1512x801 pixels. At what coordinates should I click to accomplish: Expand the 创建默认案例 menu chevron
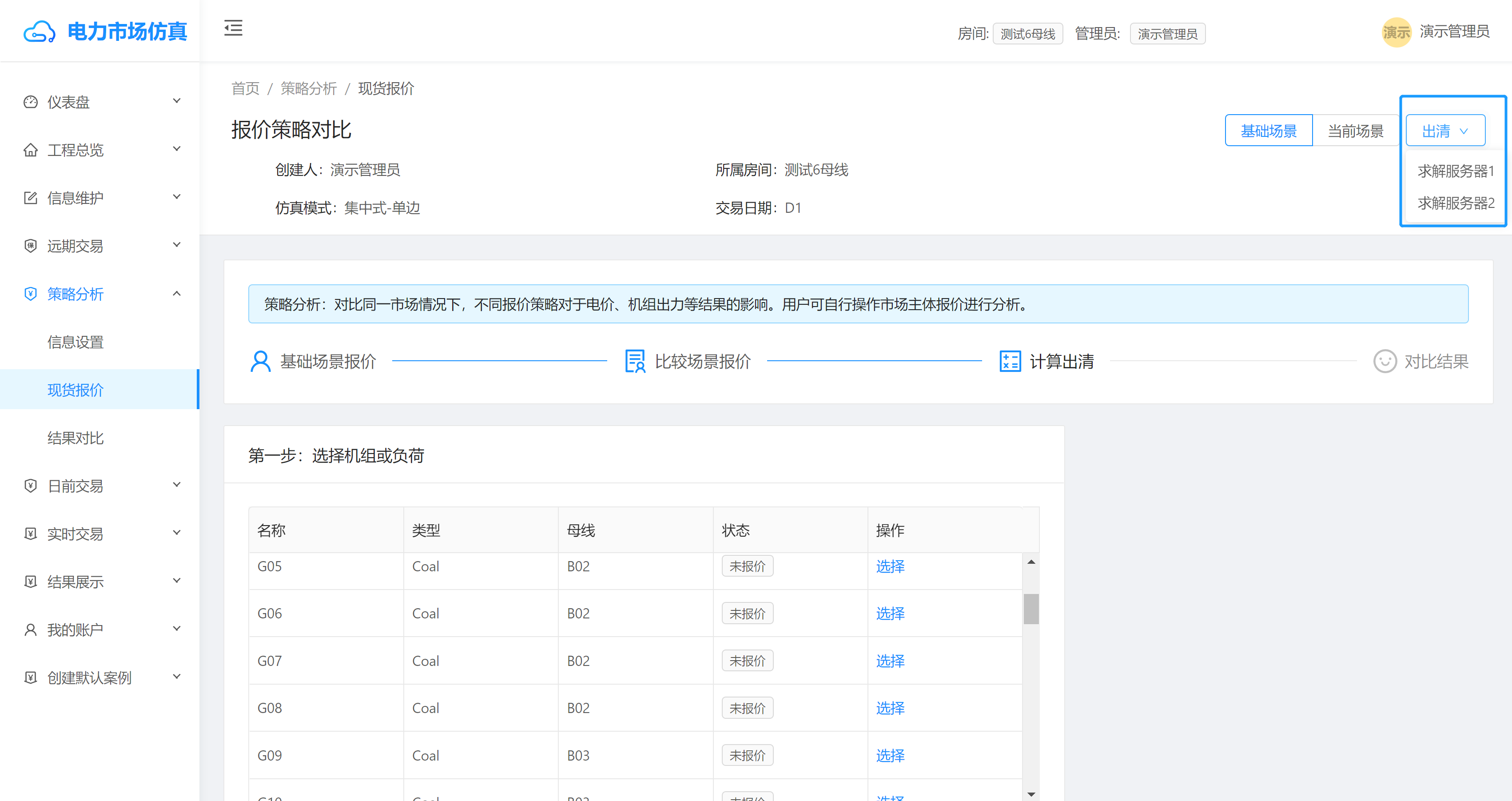[177, 677]
